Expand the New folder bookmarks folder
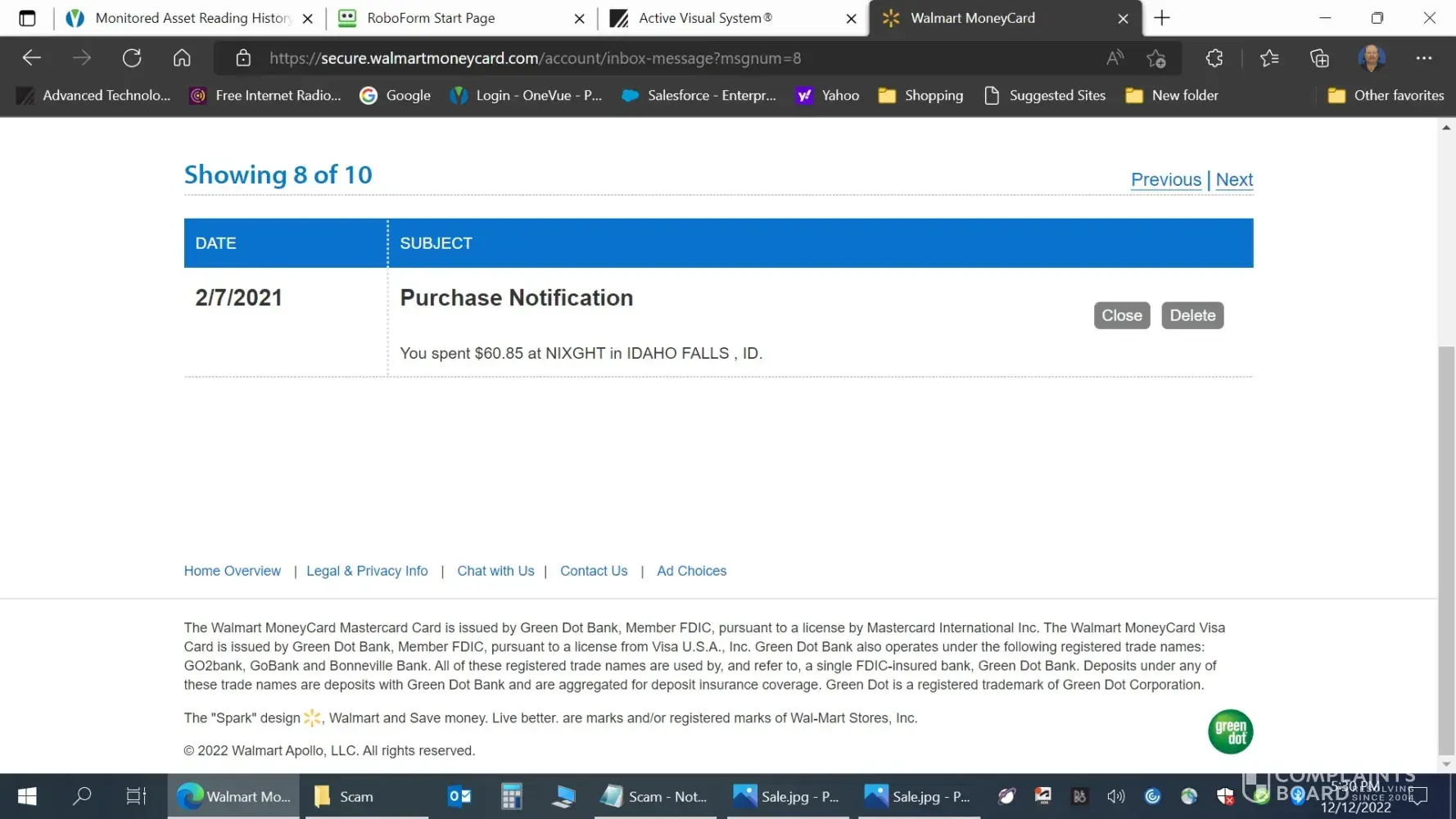 click(1172, 96)
